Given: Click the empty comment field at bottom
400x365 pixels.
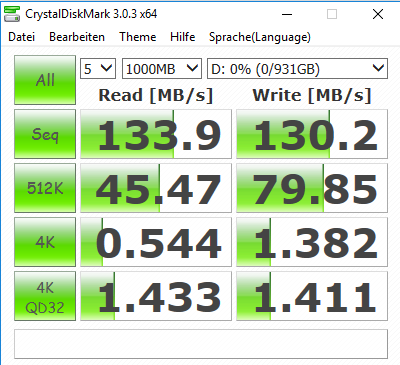Looking at the screenshot, I should click(201, 344).
